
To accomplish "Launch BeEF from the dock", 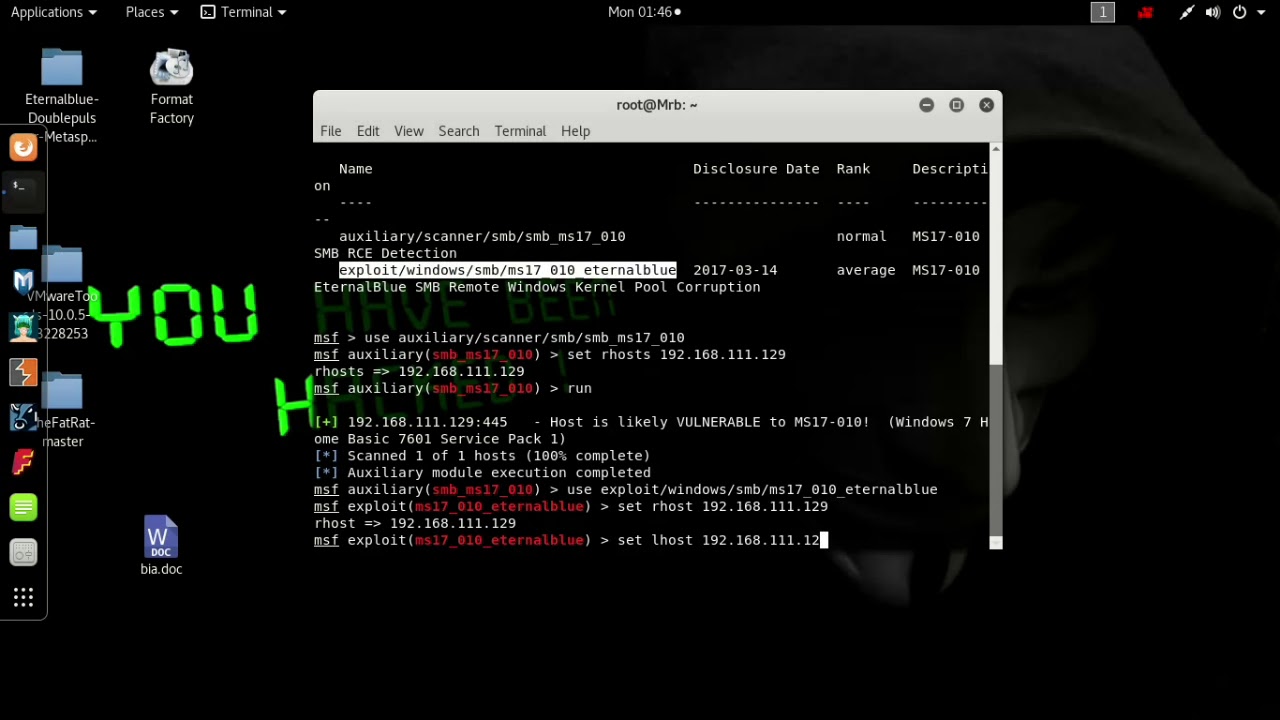I will click(23, 417).
